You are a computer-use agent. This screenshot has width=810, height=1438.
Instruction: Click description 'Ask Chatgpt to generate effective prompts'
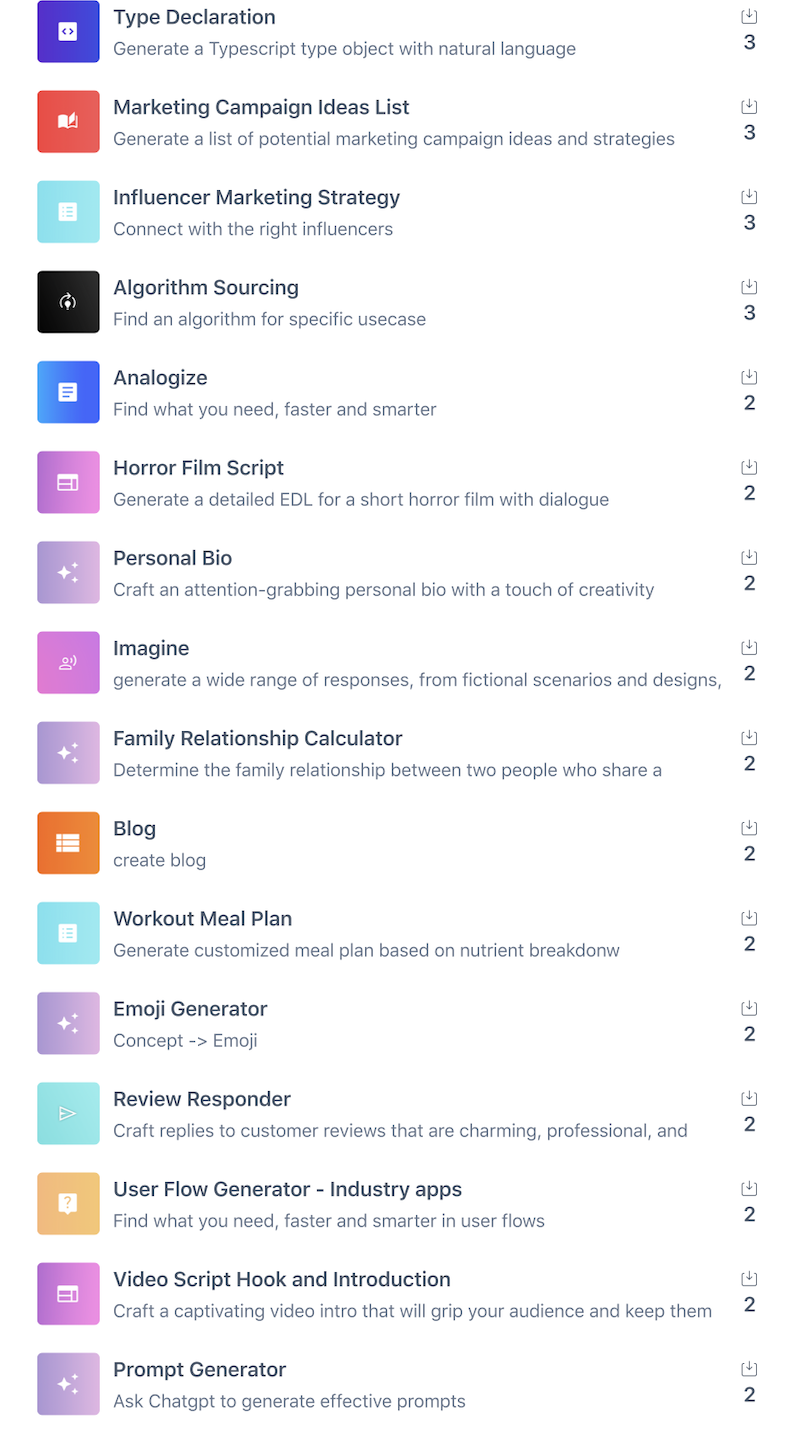pos(289,1401)
